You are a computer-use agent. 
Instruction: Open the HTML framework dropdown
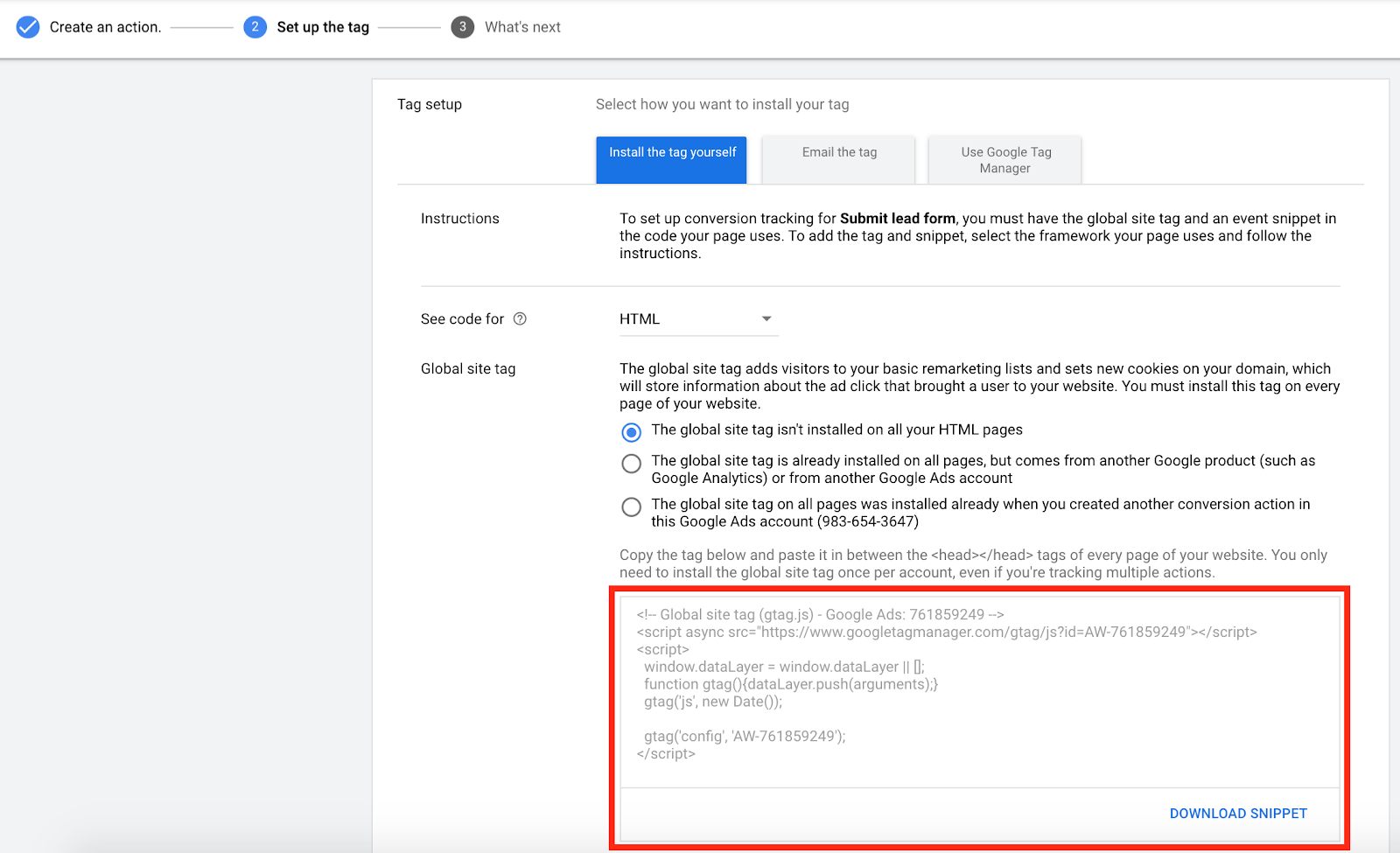tap(698, 319)
